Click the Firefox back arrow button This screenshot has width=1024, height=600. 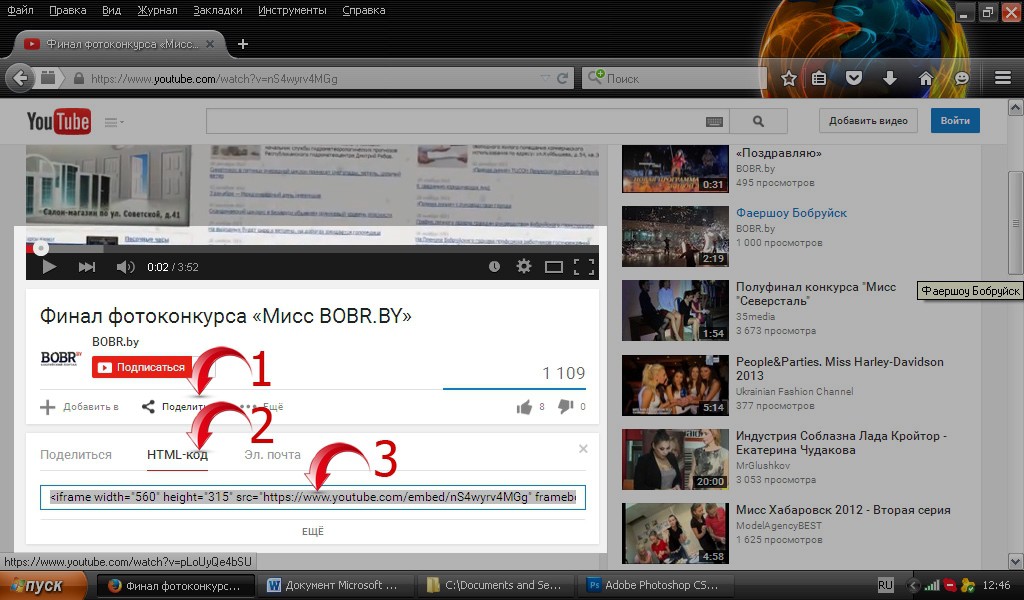tap(20, 78)
